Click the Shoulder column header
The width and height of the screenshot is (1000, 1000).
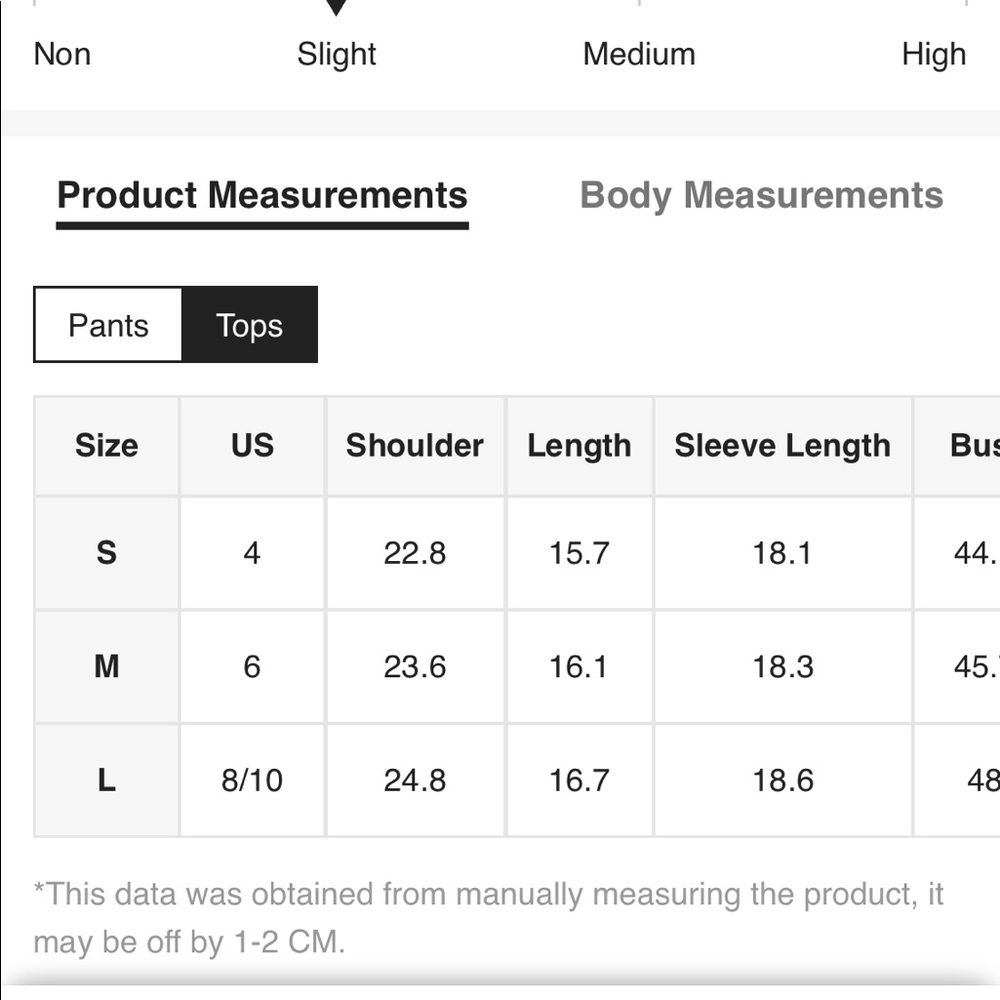pyautogui.click(x=415, y=446)
